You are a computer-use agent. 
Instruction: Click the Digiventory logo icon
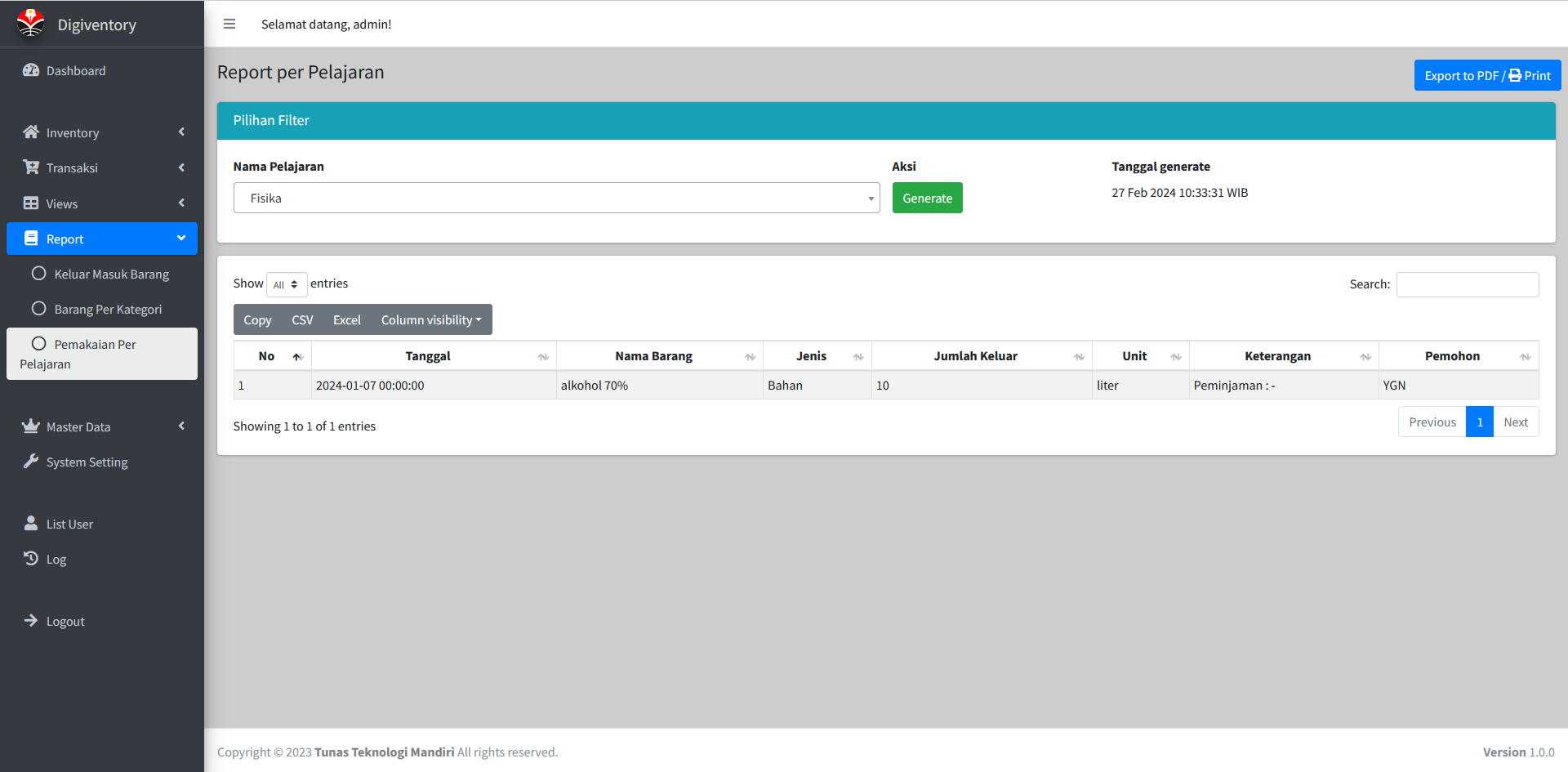(x=31, y=23)
